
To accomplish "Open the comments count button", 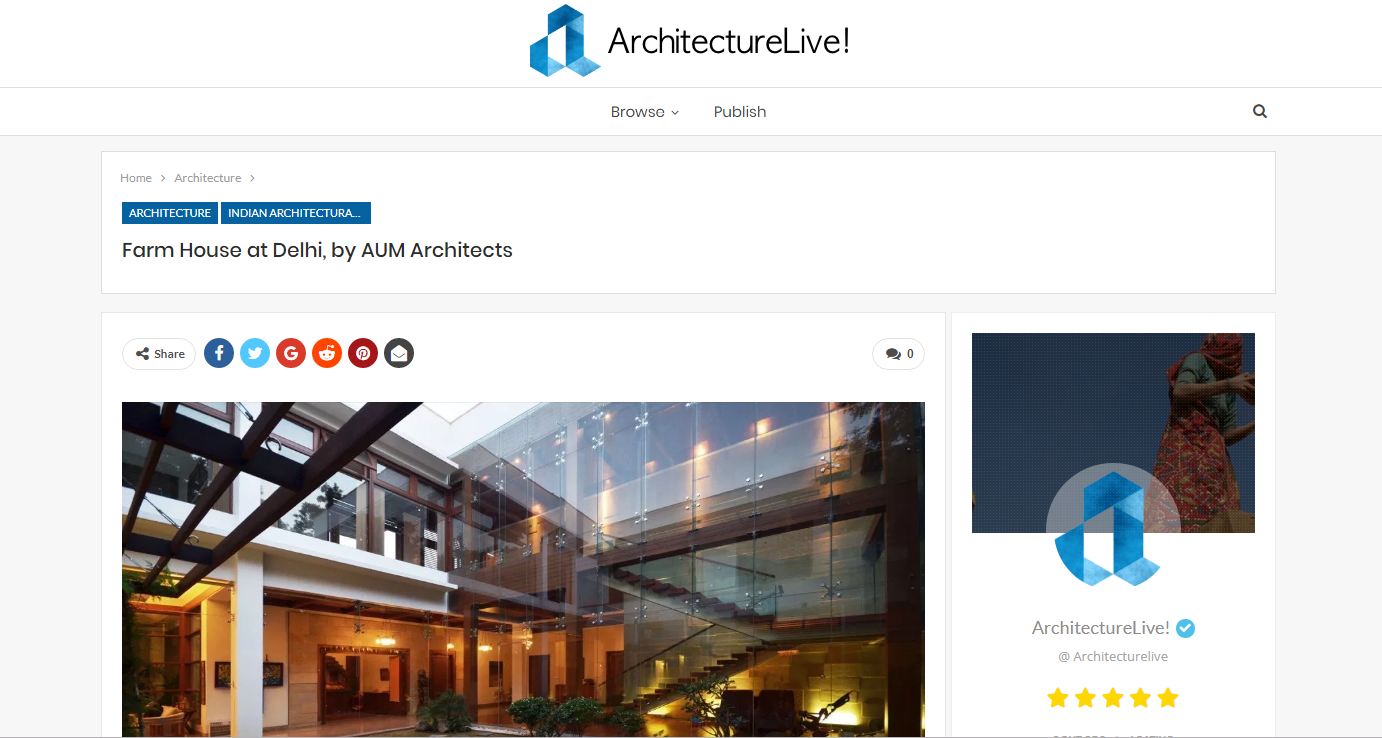I will [899, 354].
